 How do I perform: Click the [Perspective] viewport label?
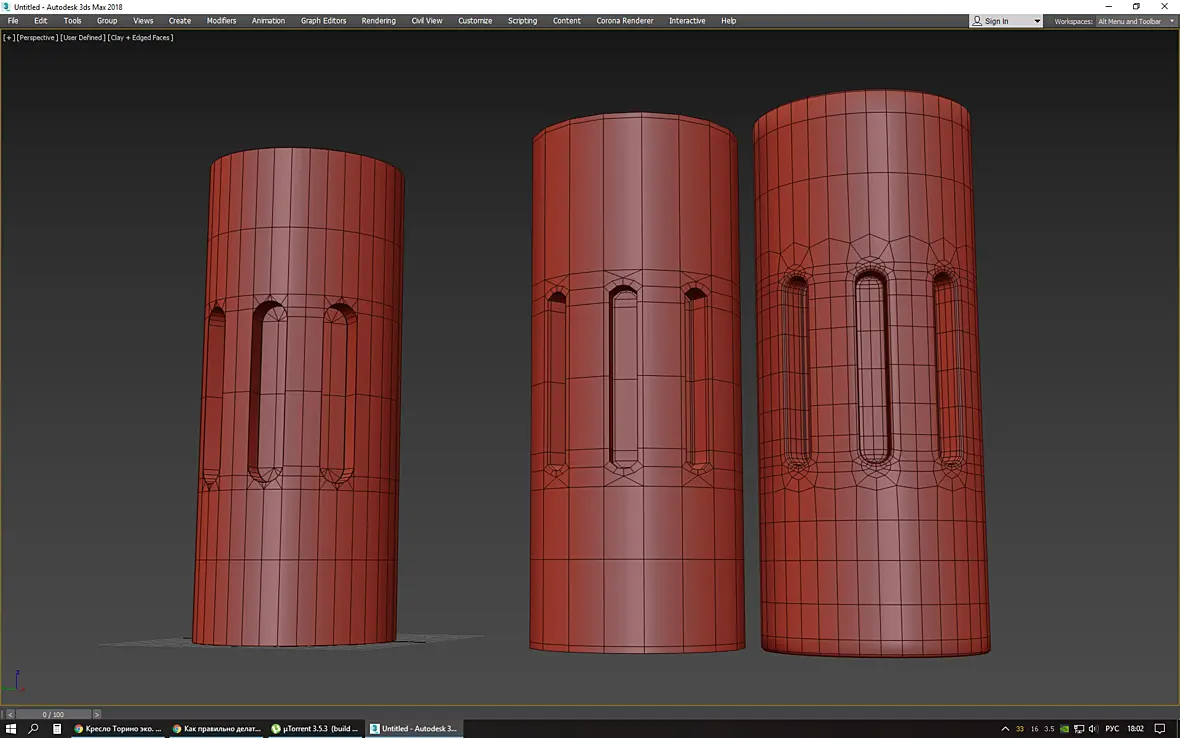pos(37,38)
